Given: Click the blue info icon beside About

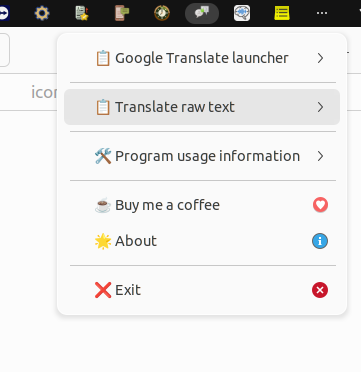Looking at the screenshot, I should point(320,241).
